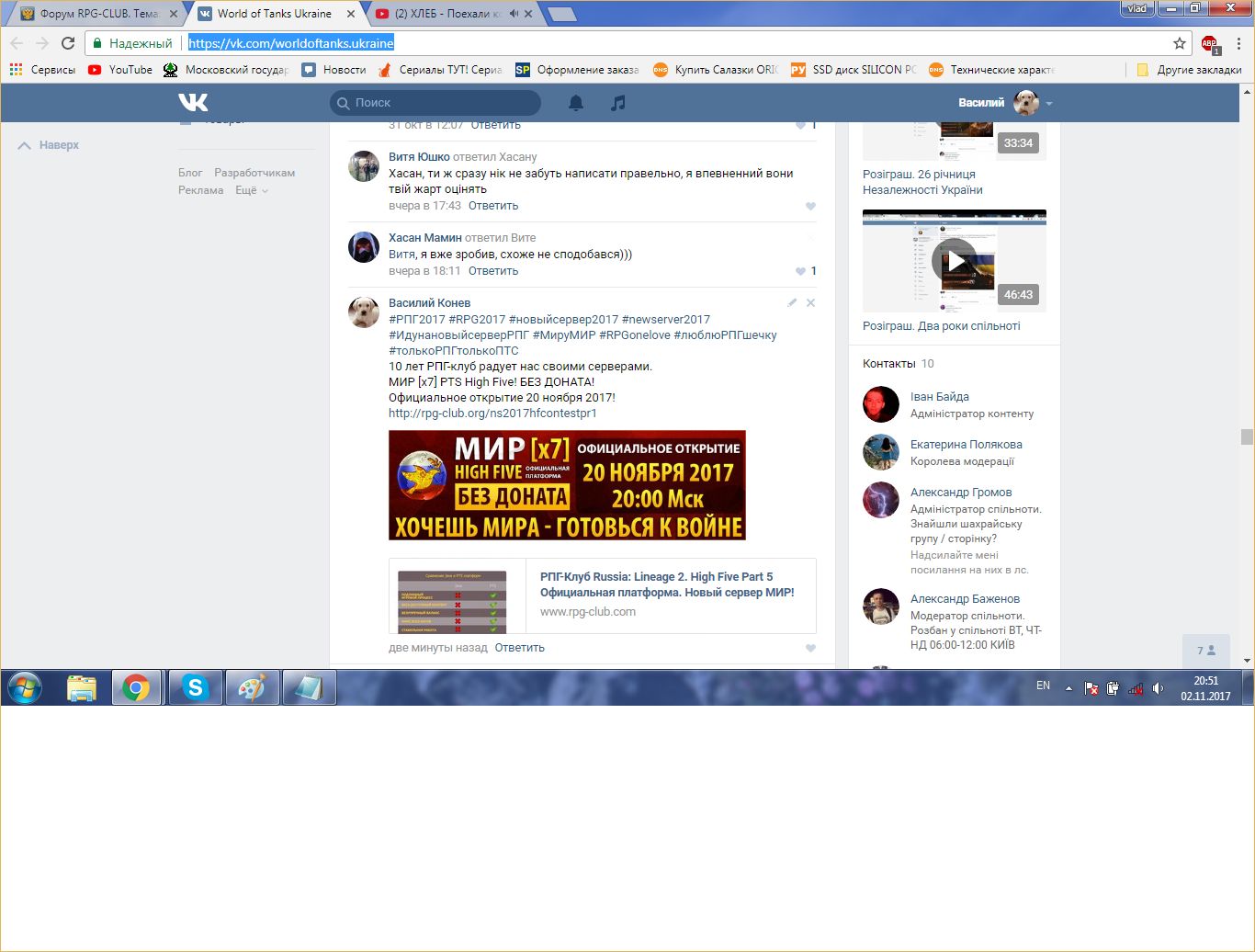Open the Windows Start menu

[x=25, y=687]
